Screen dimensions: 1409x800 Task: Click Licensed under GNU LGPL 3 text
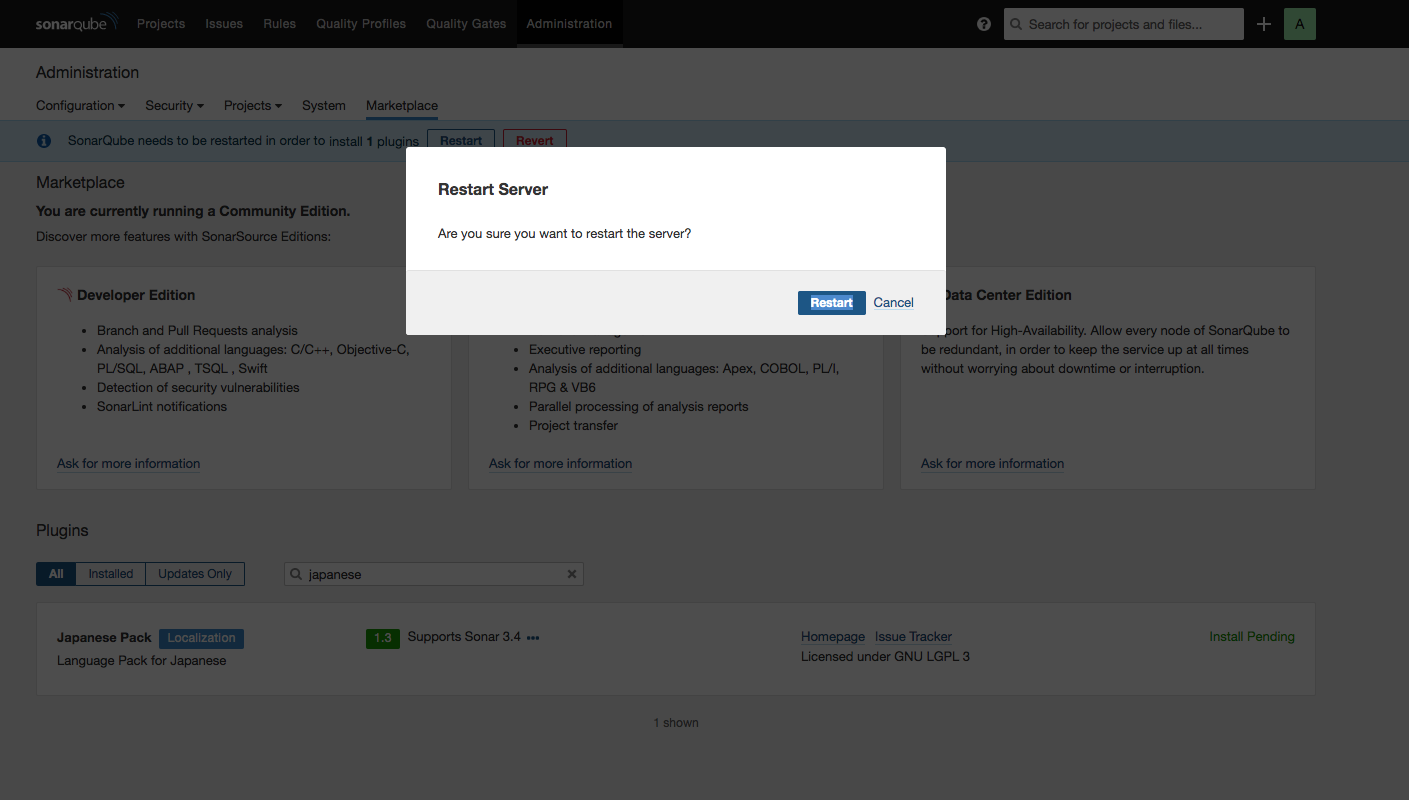[885, 657]
